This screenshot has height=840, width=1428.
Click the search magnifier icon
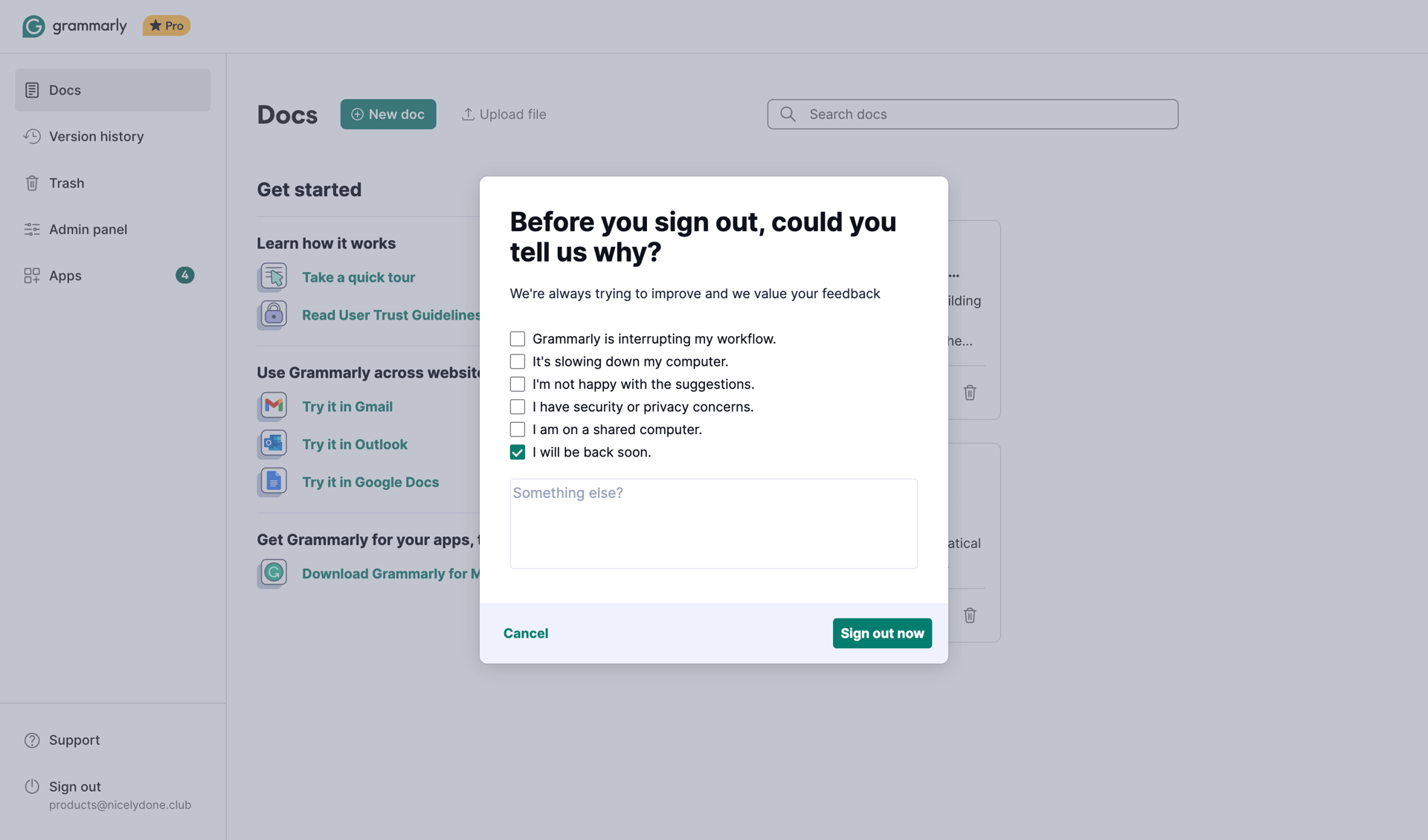pyautogui.click(x=788, y=114)
